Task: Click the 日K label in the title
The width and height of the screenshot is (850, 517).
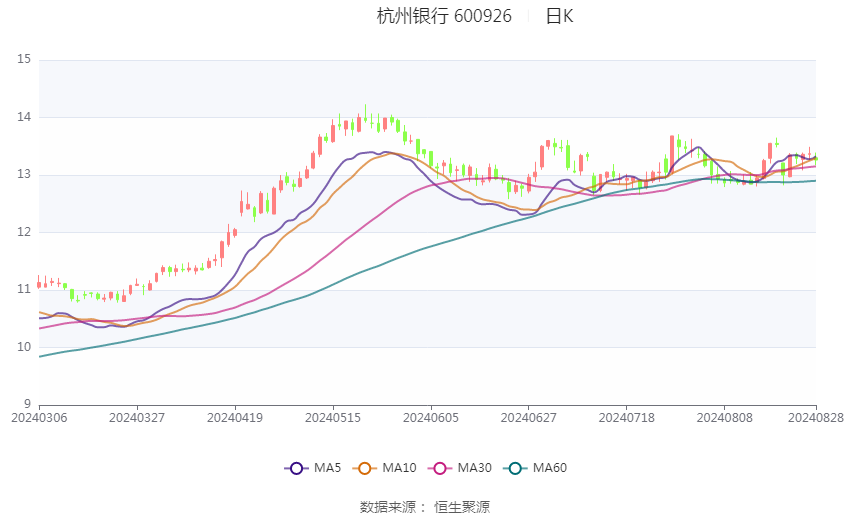Action: click(559, 16)
